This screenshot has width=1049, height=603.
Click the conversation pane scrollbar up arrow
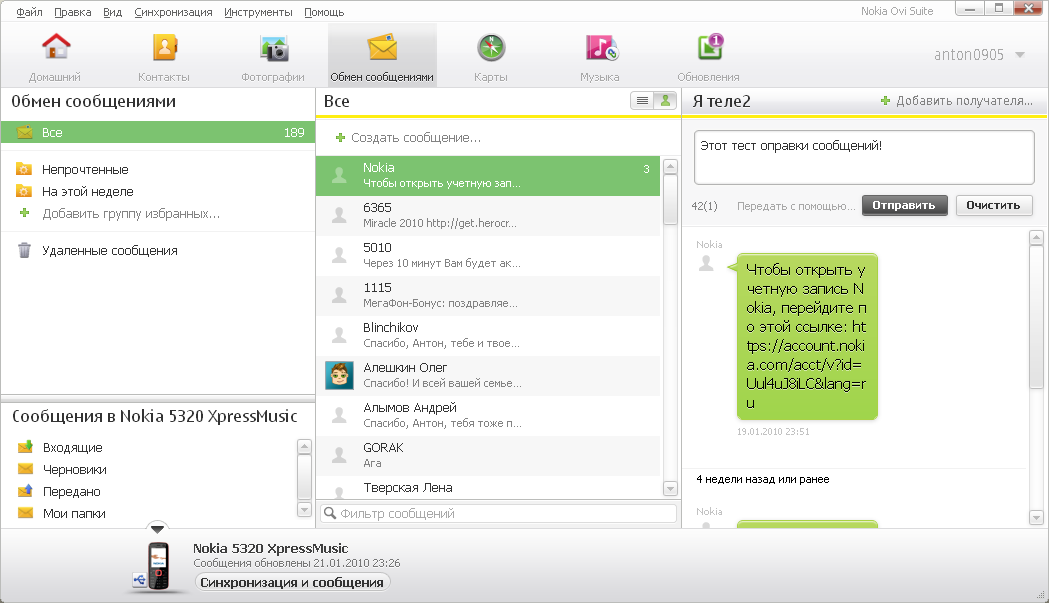coord(1036,237)
